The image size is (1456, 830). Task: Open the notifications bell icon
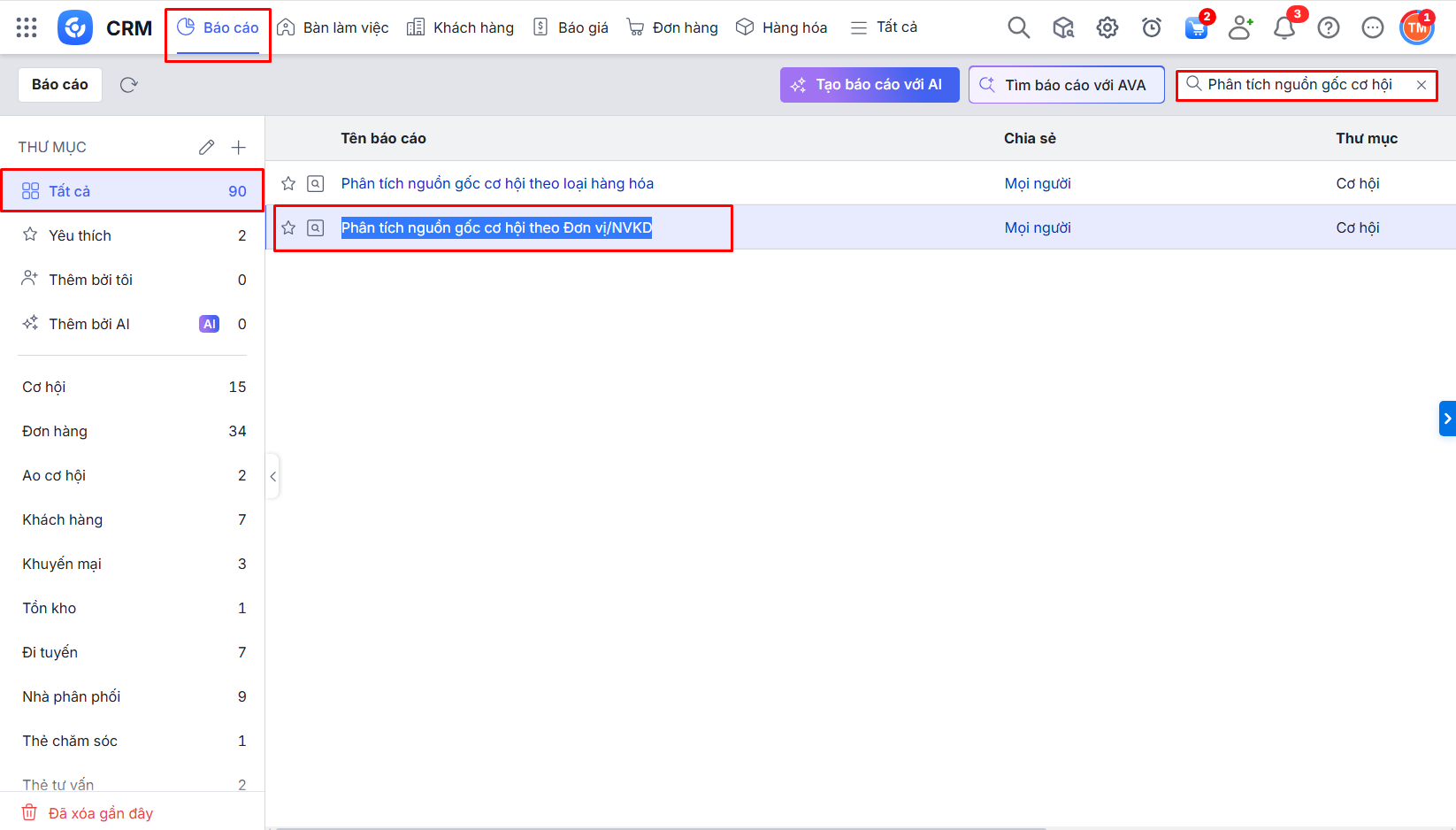[x=1284, y=28]
